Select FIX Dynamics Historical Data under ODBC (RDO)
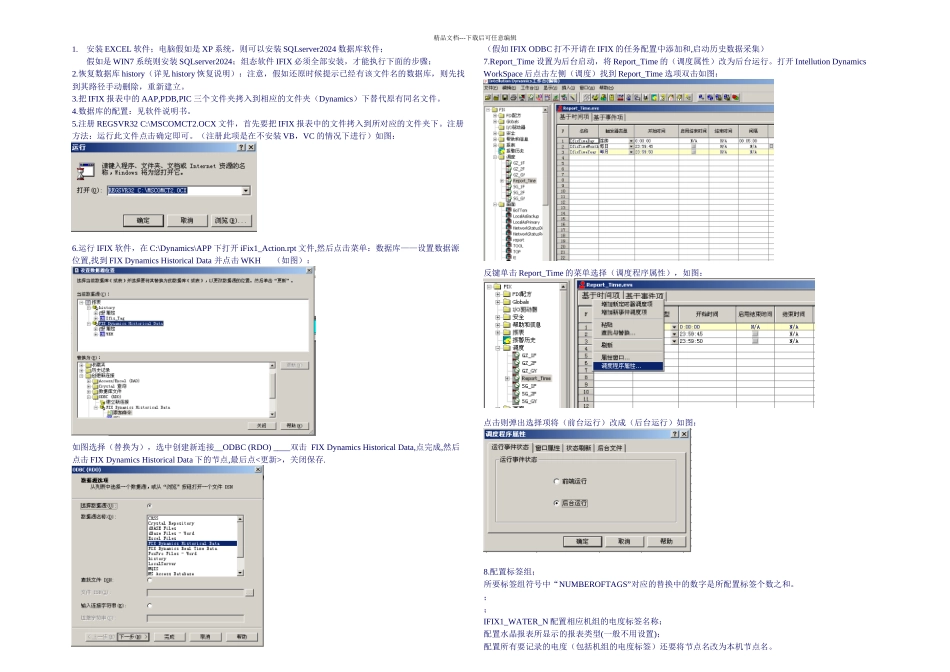This screenshot has width=950, height=672. [x=135, y=407]
